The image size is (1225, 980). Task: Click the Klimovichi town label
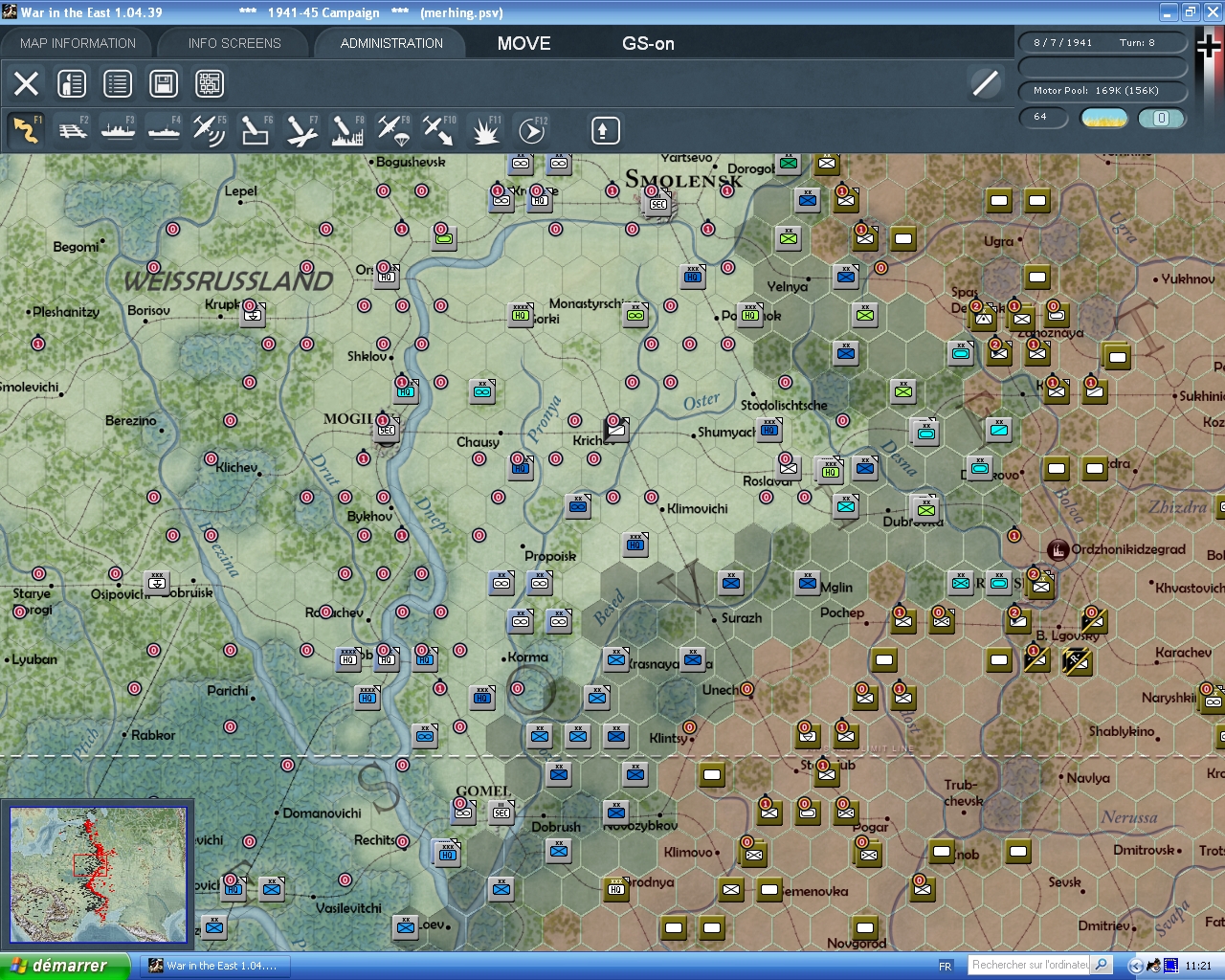coord(698,508)
